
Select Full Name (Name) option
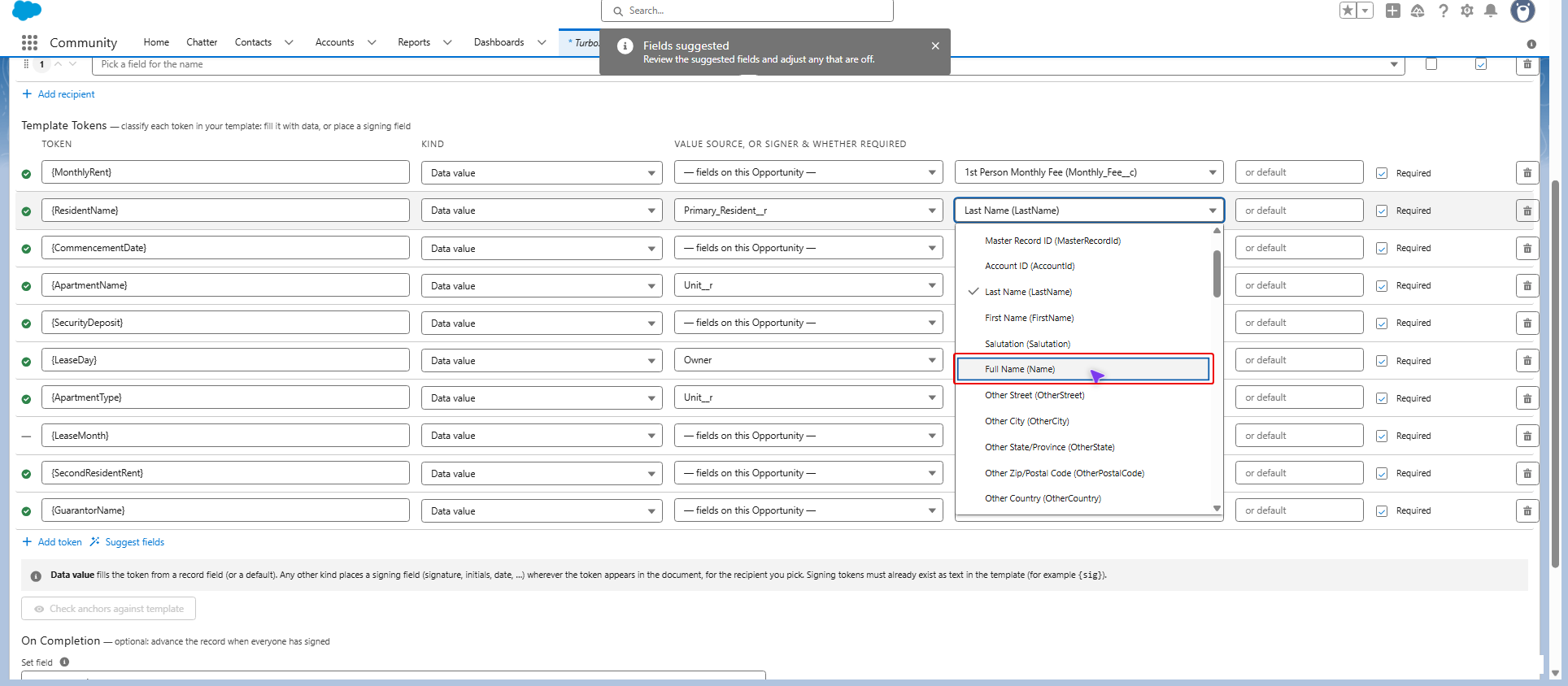point(1083,369)
